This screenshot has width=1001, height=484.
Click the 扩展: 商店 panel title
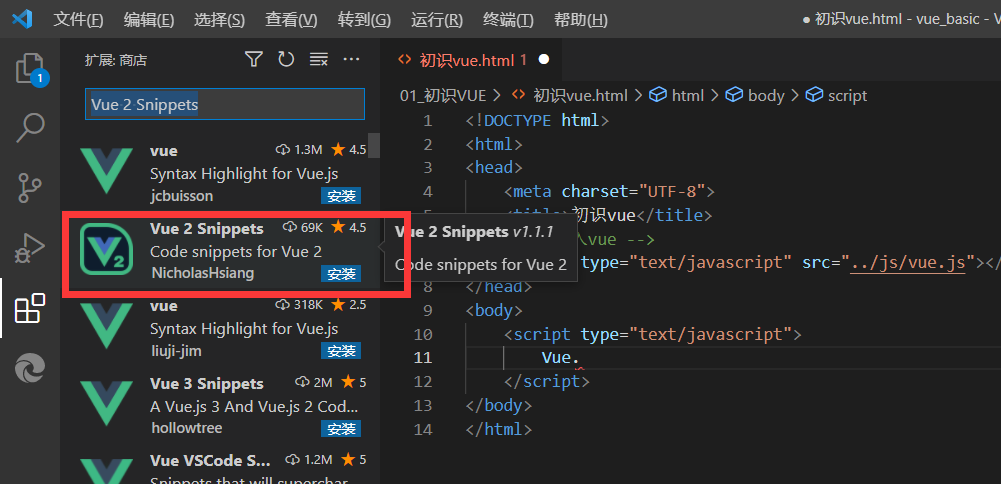click(116, 61)
